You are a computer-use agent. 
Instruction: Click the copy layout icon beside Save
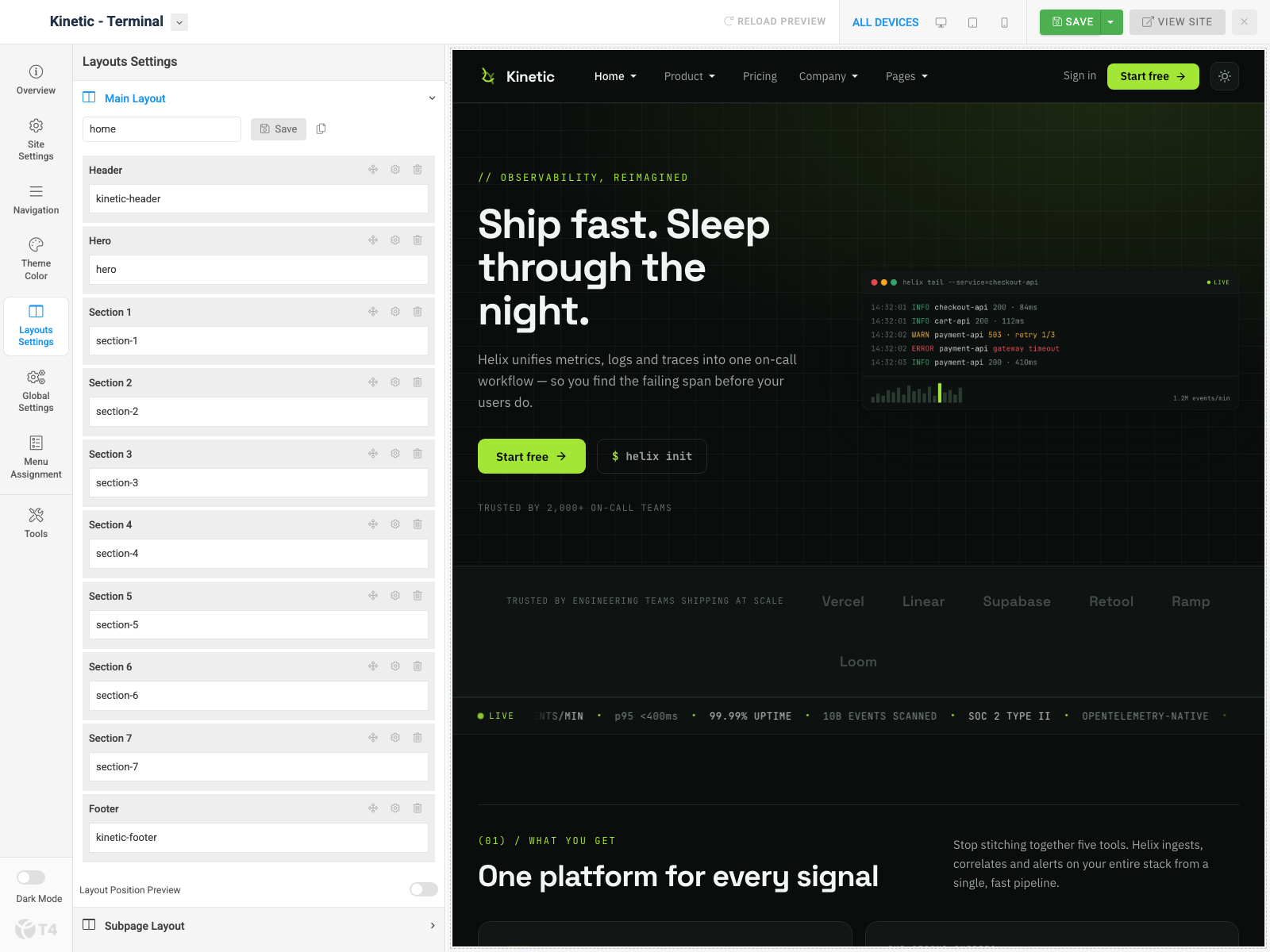tap(321, 129)
